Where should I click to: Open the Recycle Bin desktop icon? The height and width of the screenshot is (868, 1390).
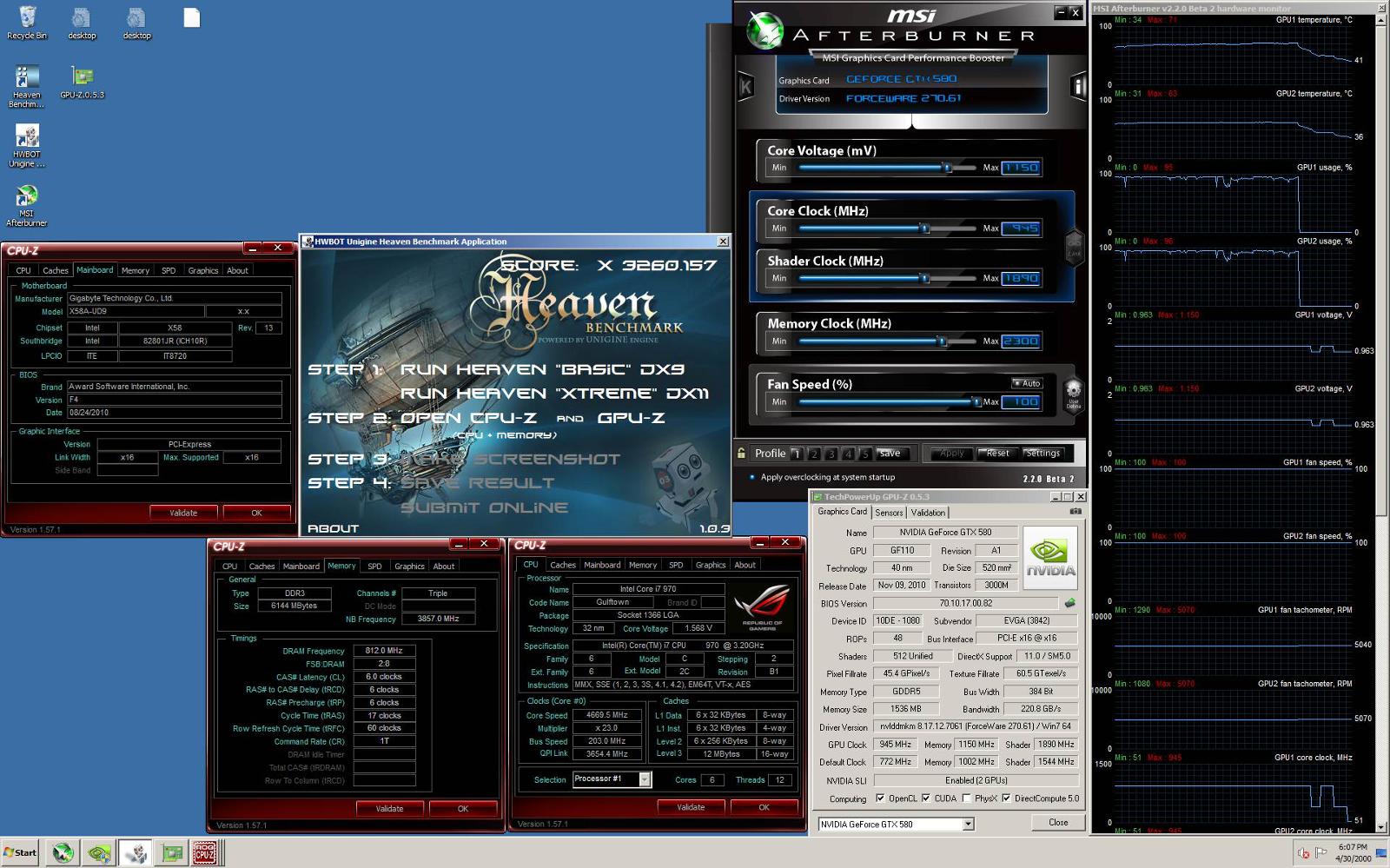point(27,23)
